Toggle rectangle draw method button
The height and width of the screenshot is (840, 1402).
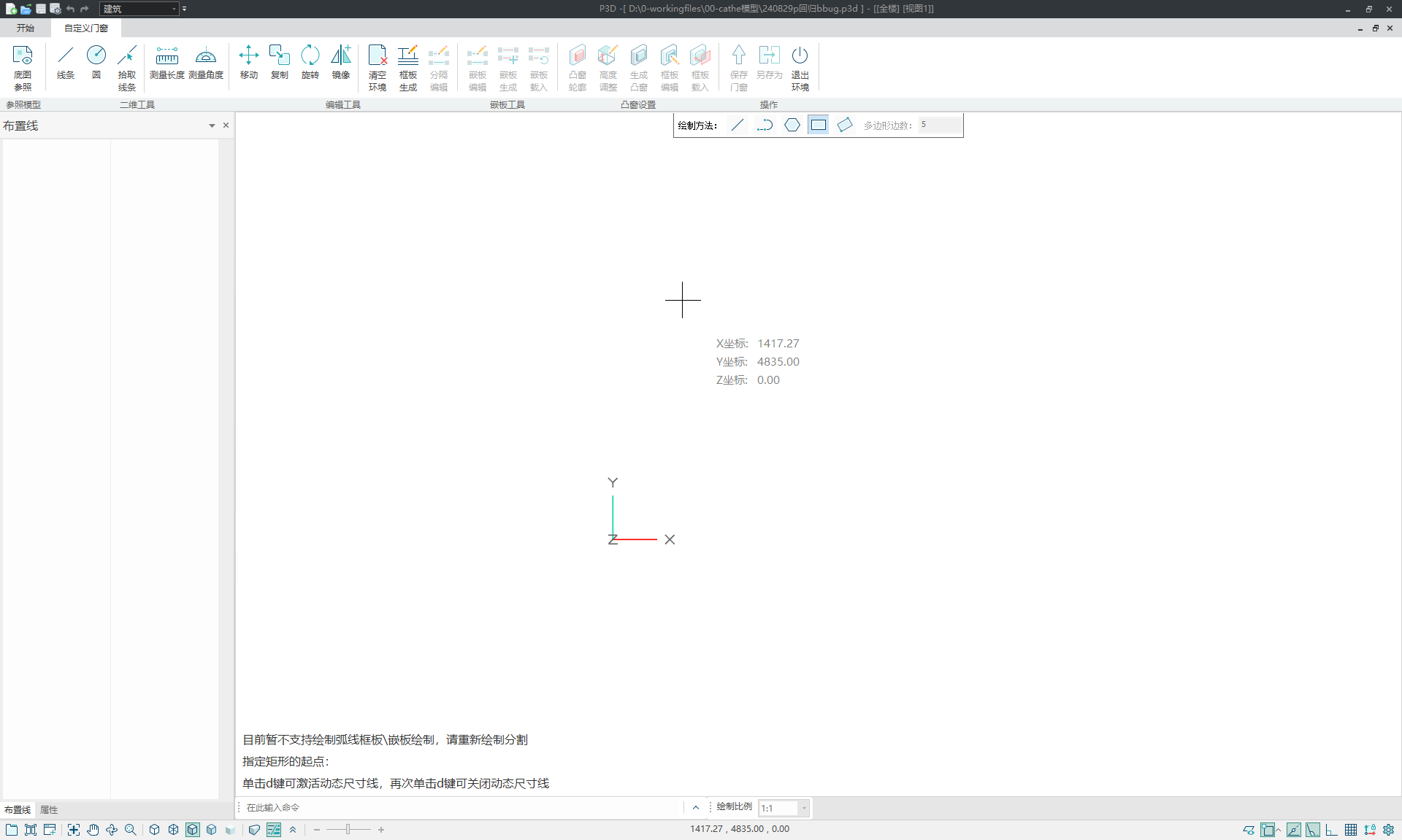[818, 125]
